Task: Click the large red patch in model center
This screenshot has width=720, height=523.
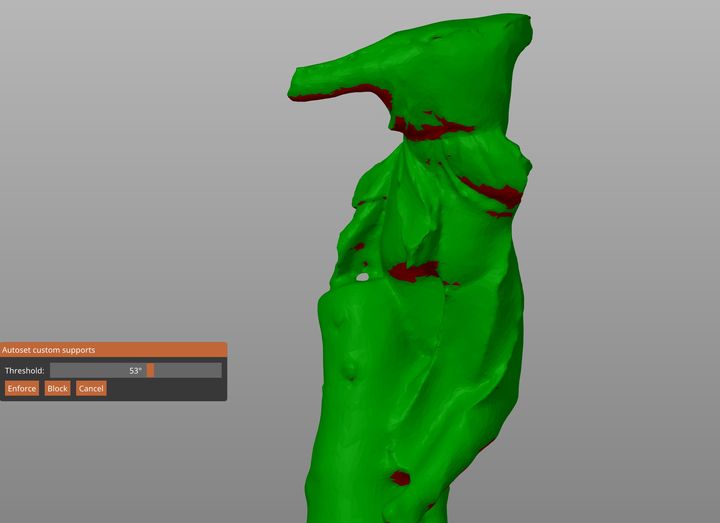Action: [x=414, y=270]
